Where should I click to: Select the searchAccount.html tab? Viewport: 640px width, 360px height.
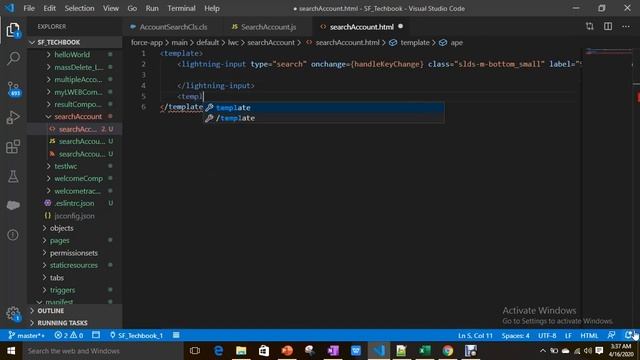[362, 27]
